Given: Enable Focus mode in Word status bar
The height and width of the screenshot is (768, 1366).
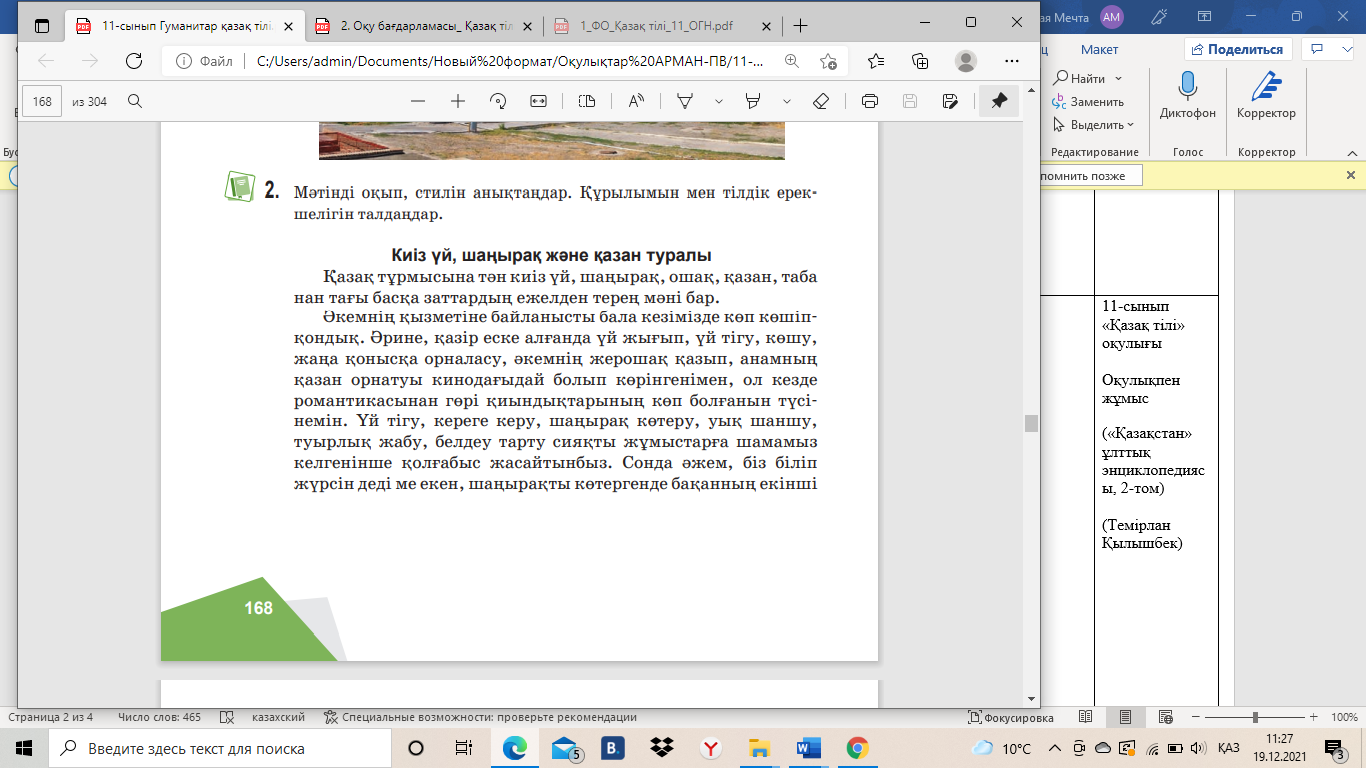Looking at the screenshot, I should 1011,717.
